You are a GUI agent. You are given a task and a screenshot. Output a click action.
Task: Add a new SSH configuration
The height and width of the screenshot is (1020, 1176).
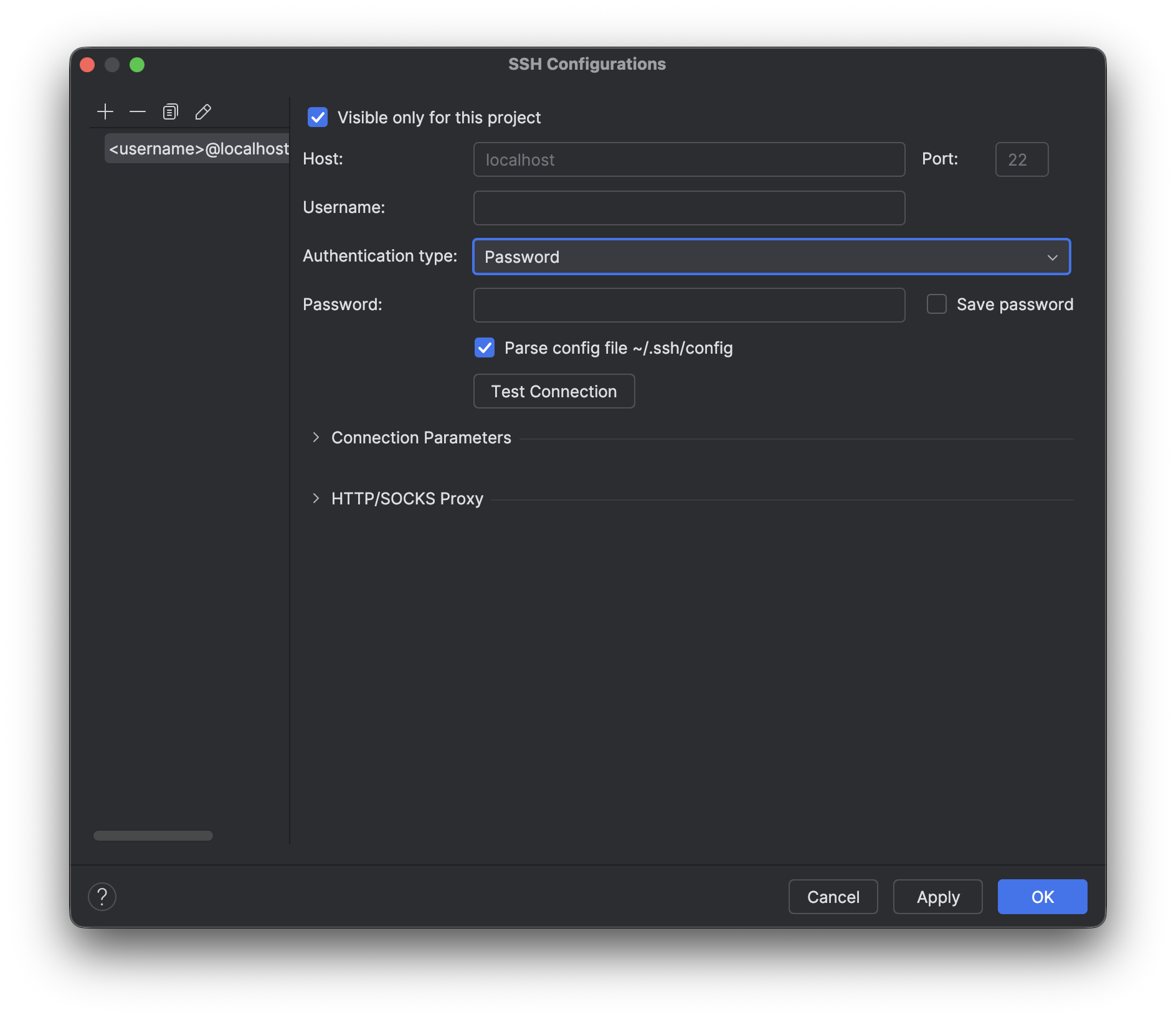tap(105, 111)
